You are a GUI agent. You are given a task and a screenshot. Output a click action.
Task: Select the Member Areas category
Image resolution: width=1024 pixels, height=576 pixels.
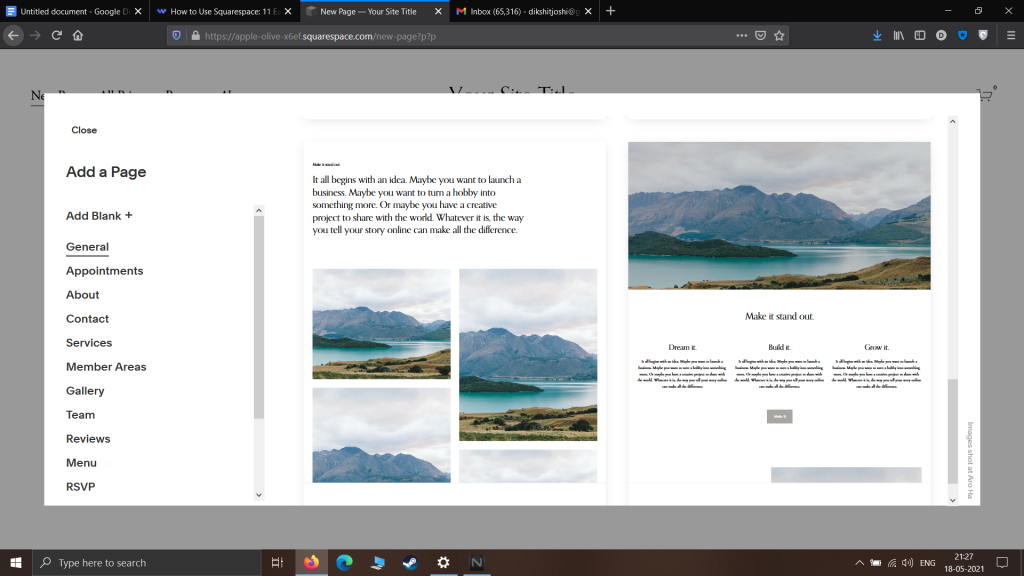pos(106,367)
